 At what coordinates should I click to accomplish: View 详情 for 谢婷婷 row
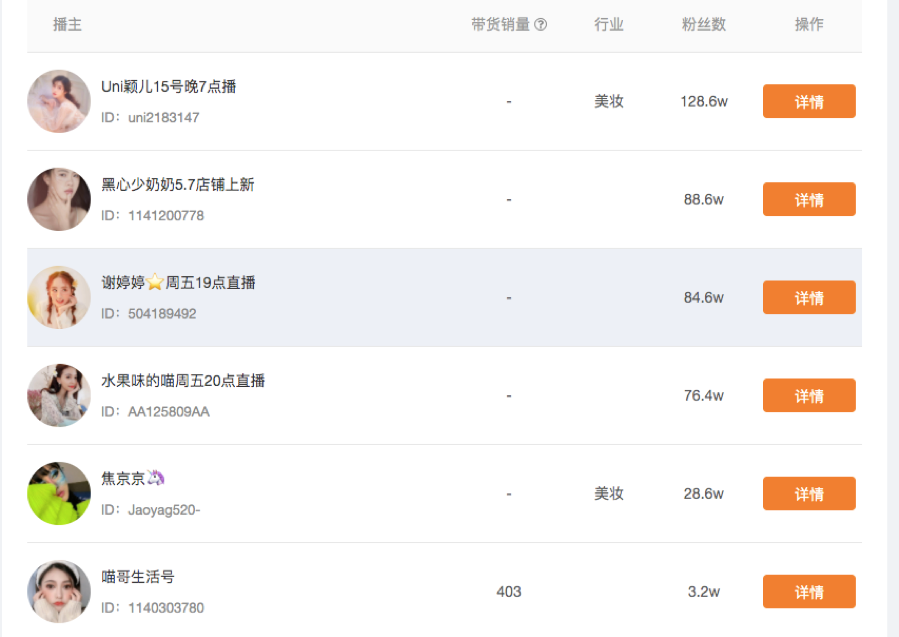click(809, 298)
